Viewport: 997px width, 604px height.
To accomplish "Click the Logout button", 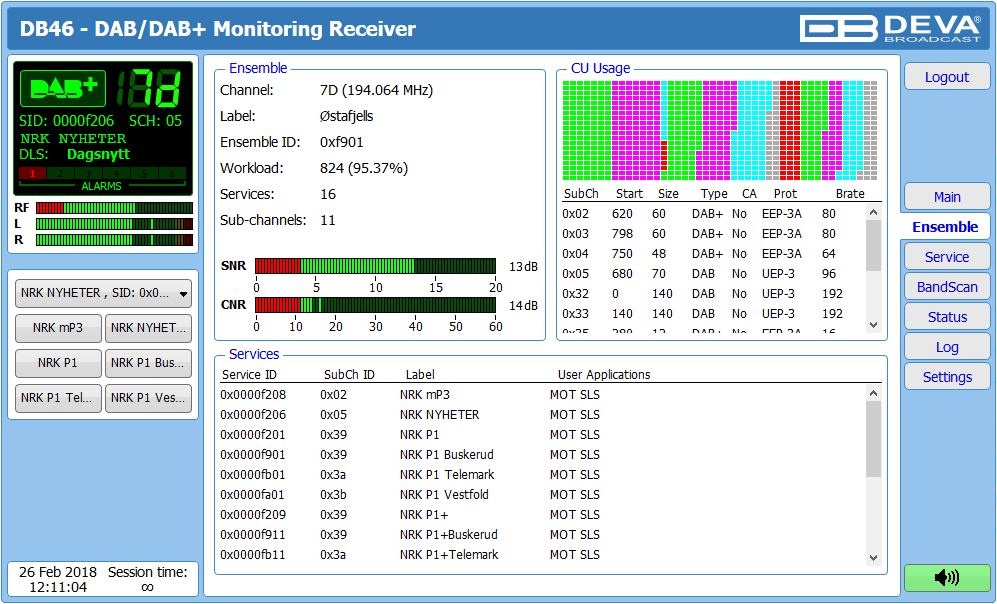I will tap(947, 77).
